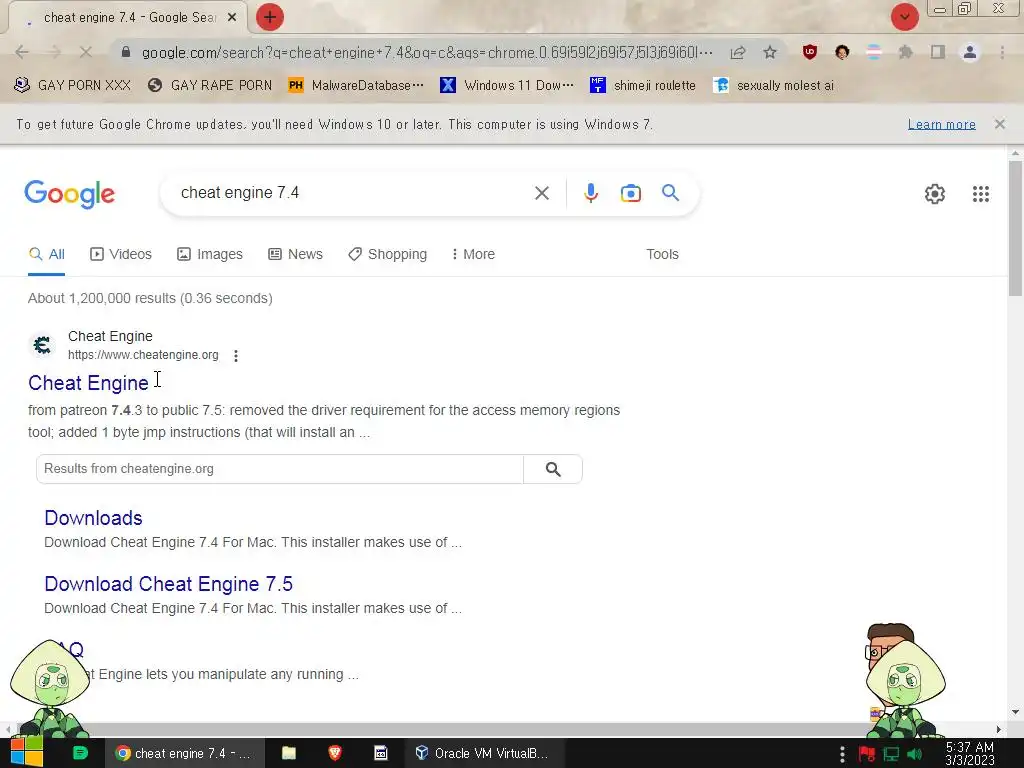
Task: Open the shimeji roulette bookmark
Action: tap(643, 86)
